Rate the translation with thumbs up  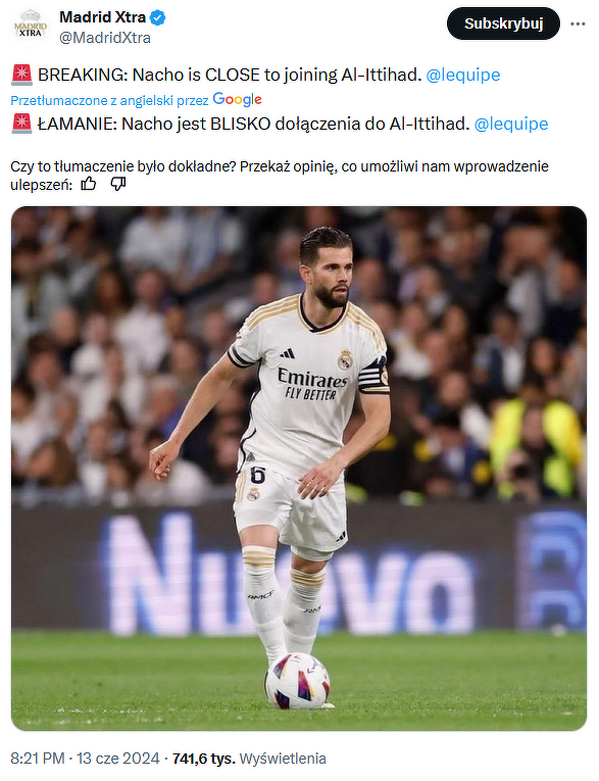(x=88, y=184)
